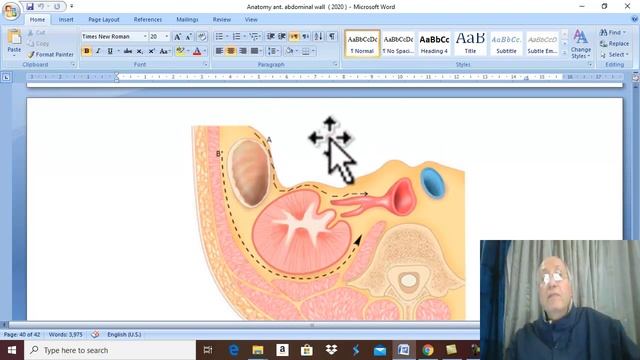640x360 pixels.
Task: Apply the Title style
Action: tap(470, 43)
